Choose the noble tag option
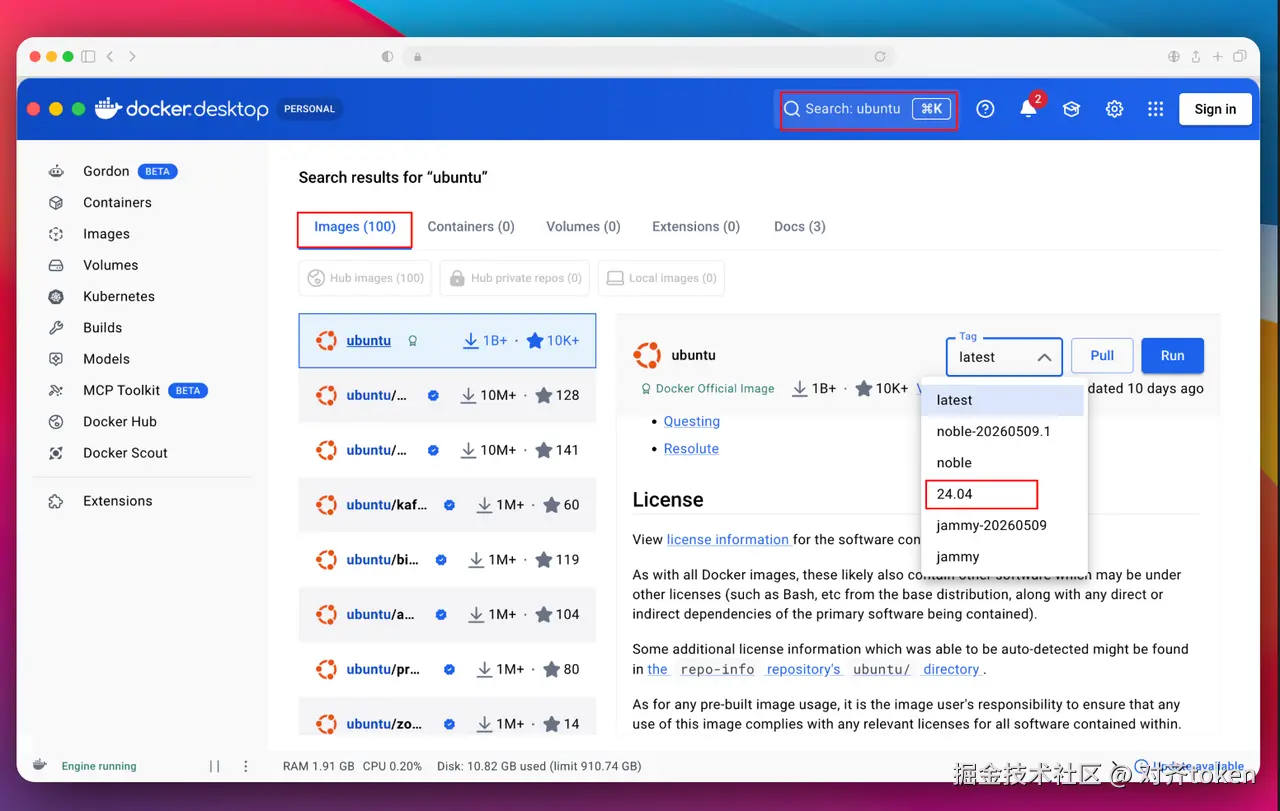 click(1004, 463)
